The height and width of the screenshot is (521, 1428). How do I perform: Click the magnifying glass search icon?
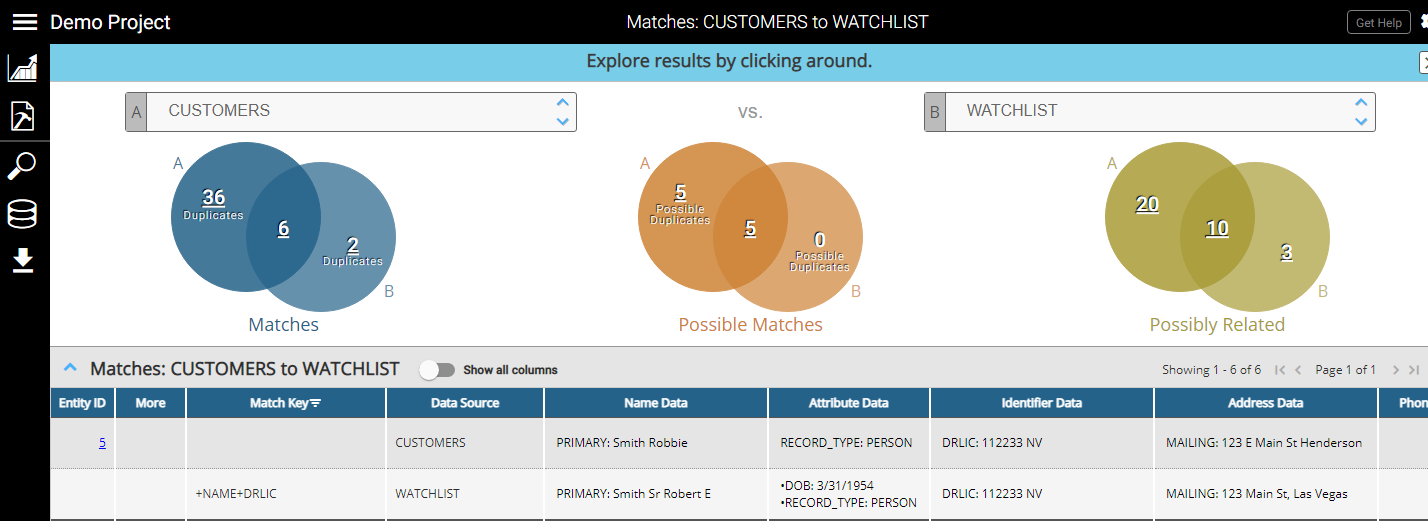point(22,166)
